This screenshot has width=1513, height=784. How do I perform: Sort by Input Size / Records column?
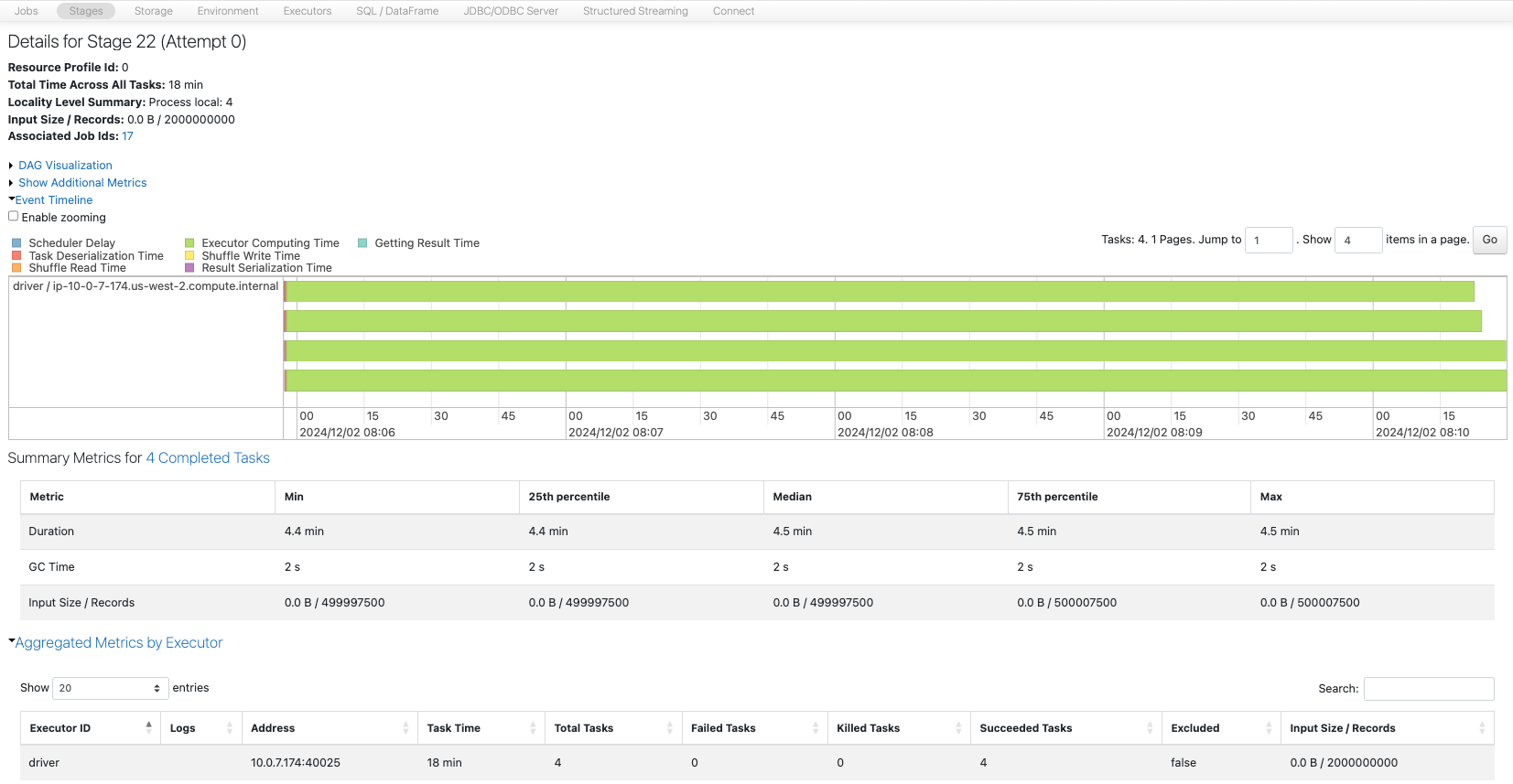point(1387,728)
